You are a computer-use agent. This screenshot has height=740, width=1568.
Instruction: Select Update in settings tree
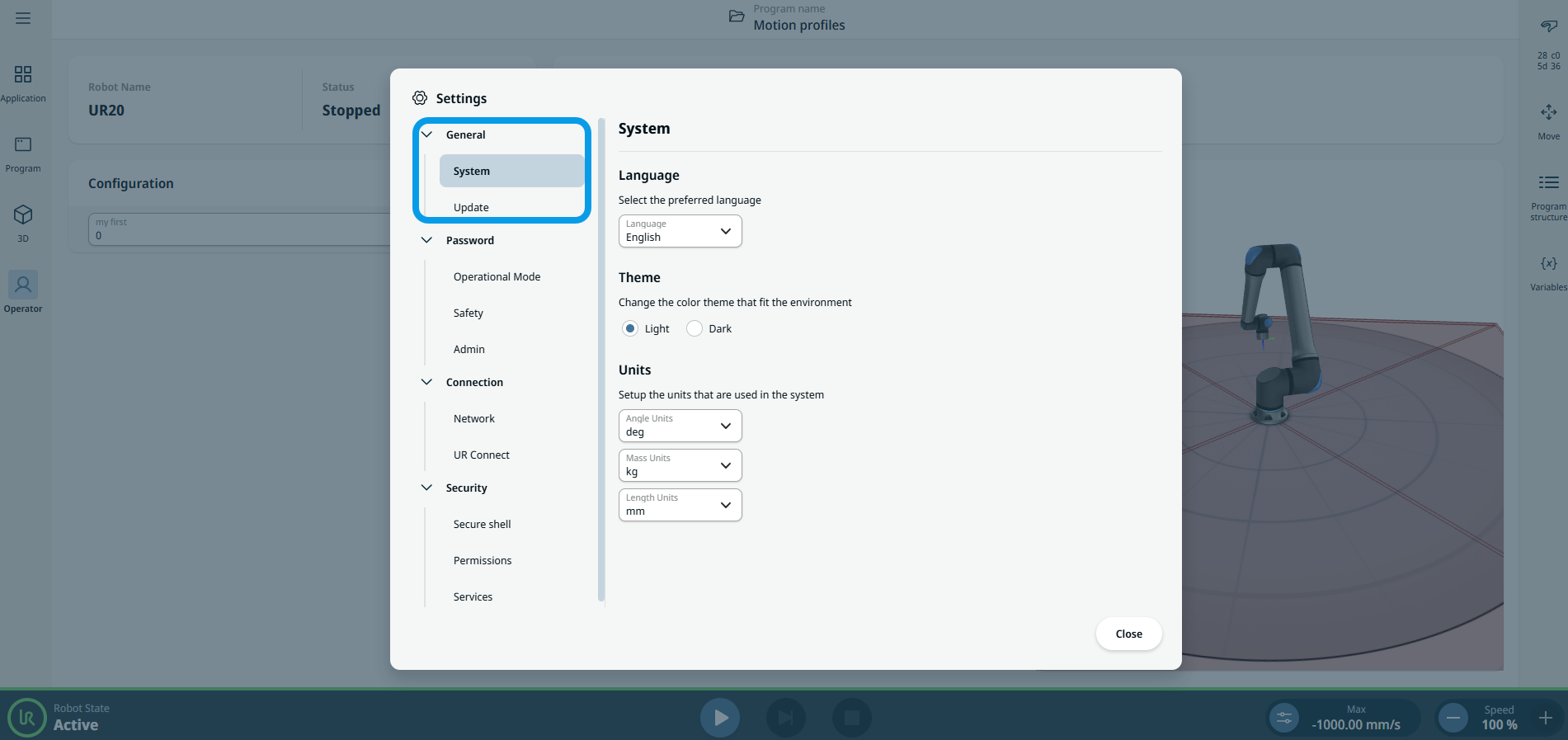pos(471,207)
